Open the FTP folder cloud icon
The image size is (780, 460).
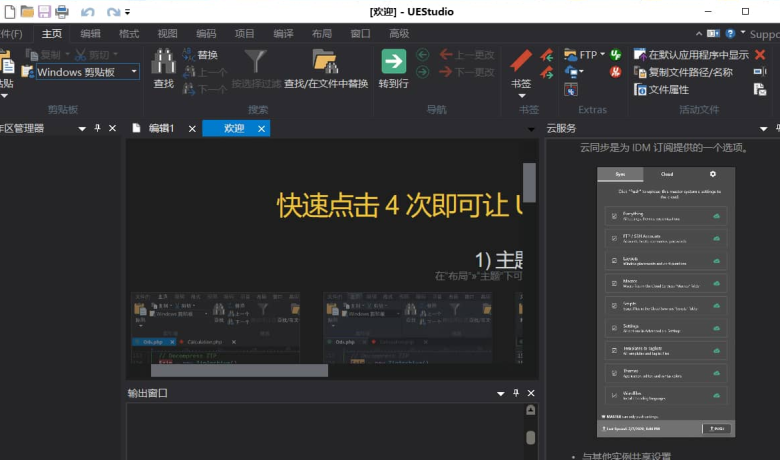(571, 55)
